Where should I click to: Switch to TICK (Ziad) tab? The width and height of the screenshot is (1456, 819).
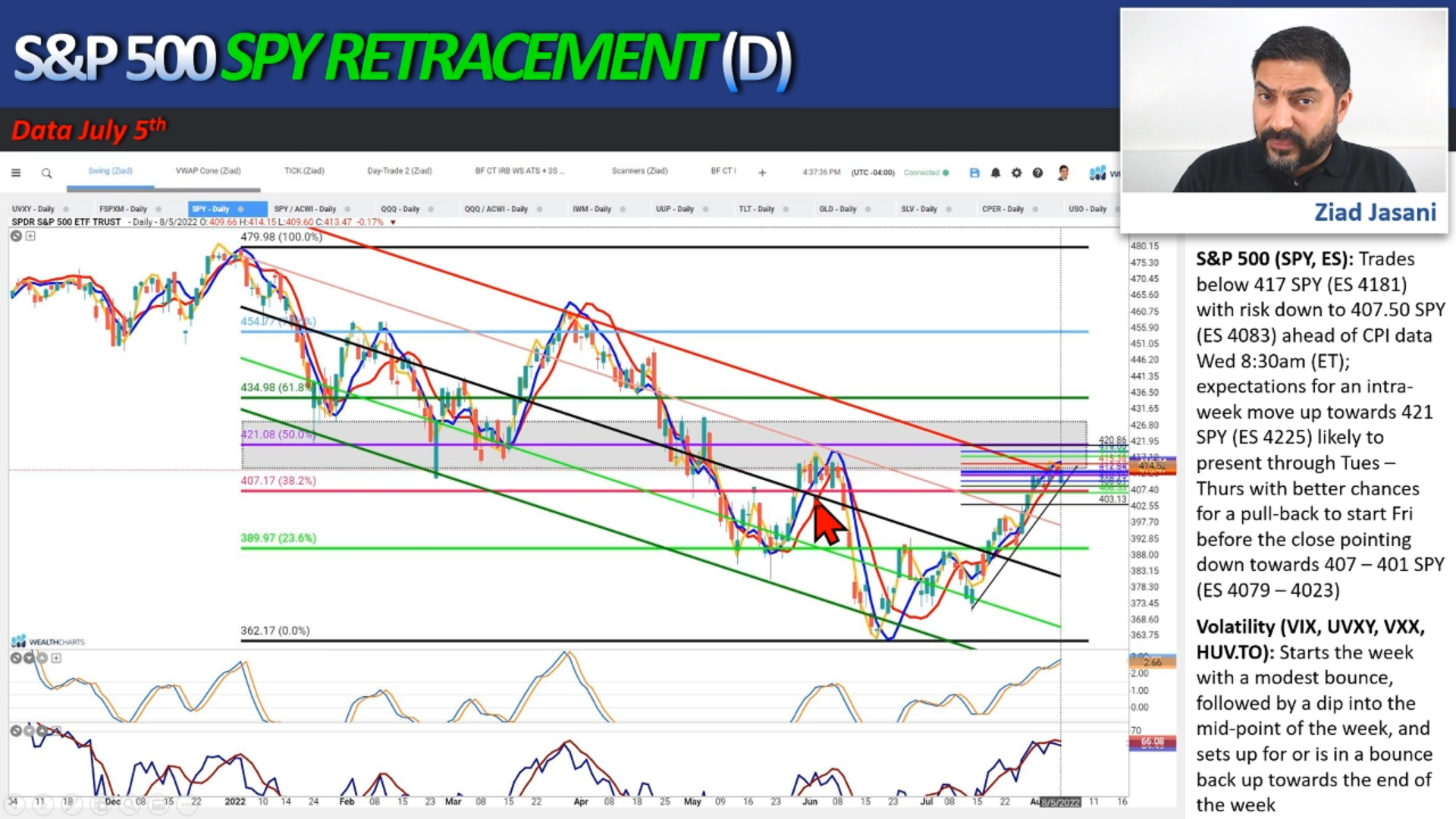coord(304,171)
